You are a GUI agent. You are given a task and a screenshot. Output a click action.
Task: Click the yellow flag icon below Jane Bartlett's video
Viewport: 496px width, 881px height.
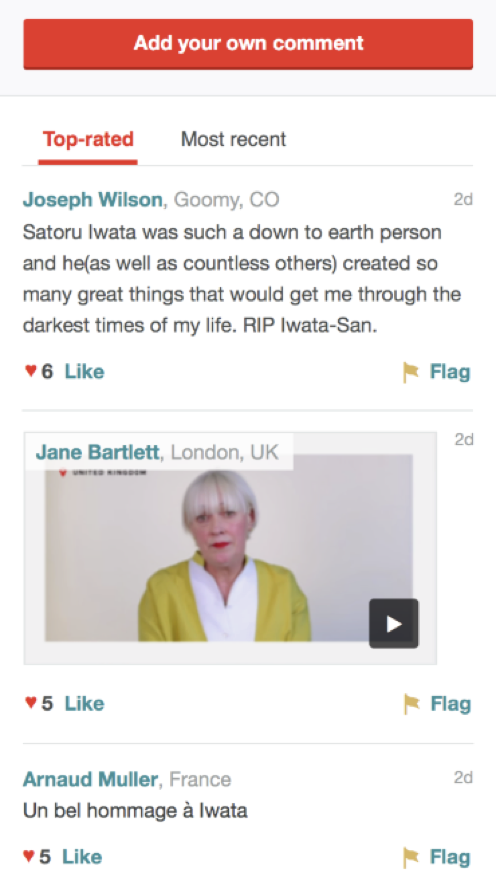(411, 704)
